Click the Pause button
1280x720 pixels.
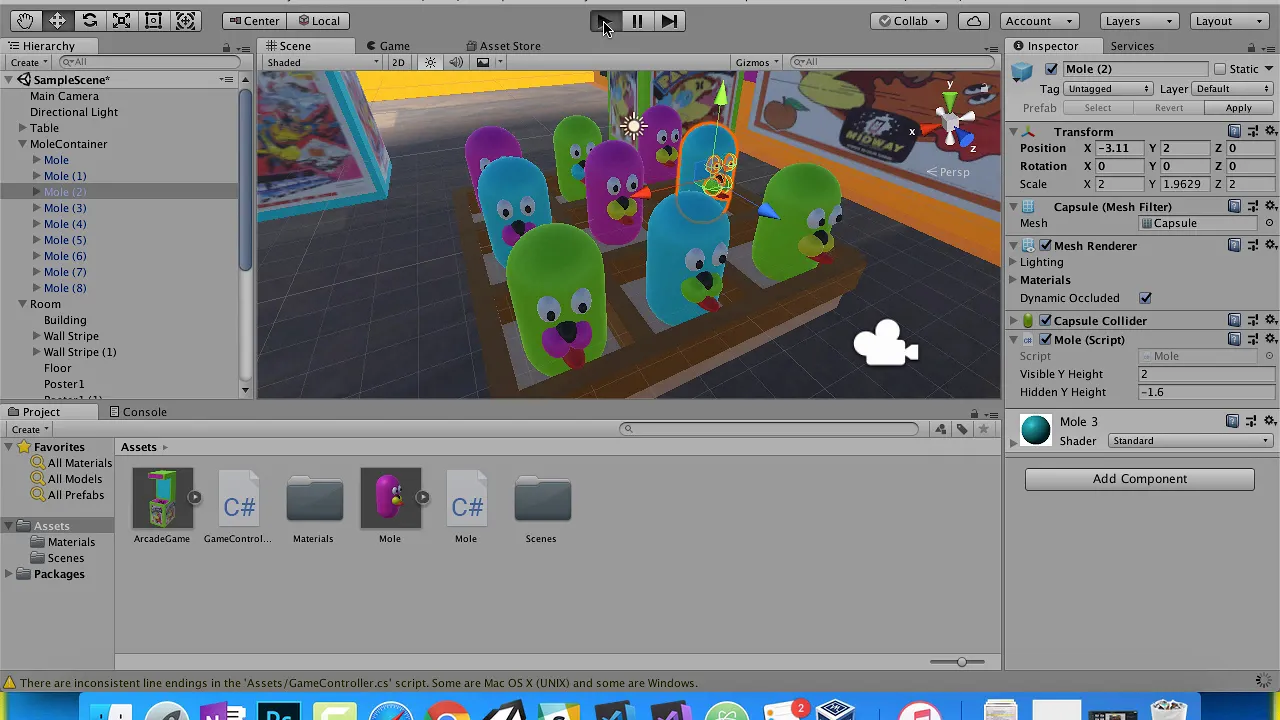(x=636, y=20)
